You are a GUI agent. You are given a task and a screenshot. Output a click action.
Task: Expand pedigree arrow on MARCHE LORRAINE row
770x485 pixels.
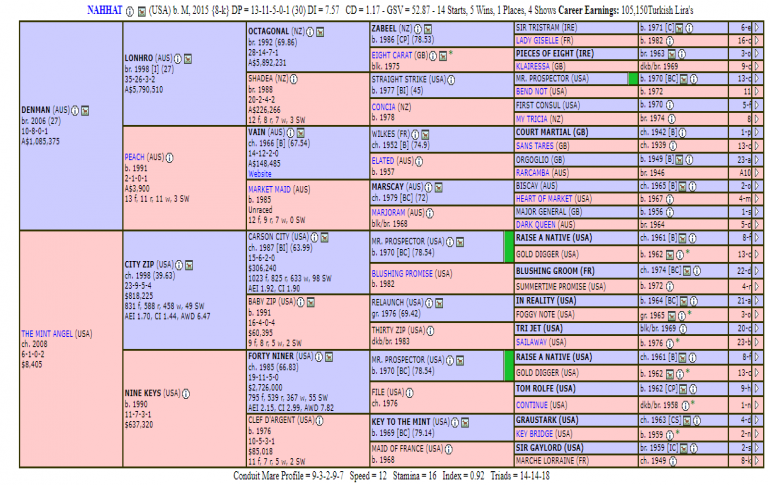tap(757, 461)
